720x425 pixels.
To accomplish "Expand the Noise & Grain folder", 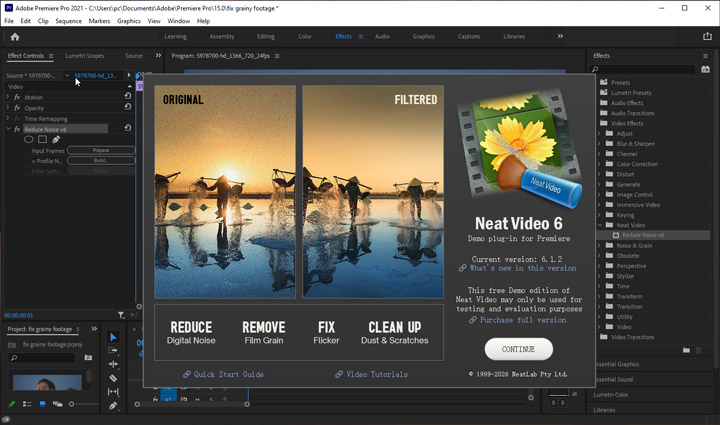I will (599, 246).
